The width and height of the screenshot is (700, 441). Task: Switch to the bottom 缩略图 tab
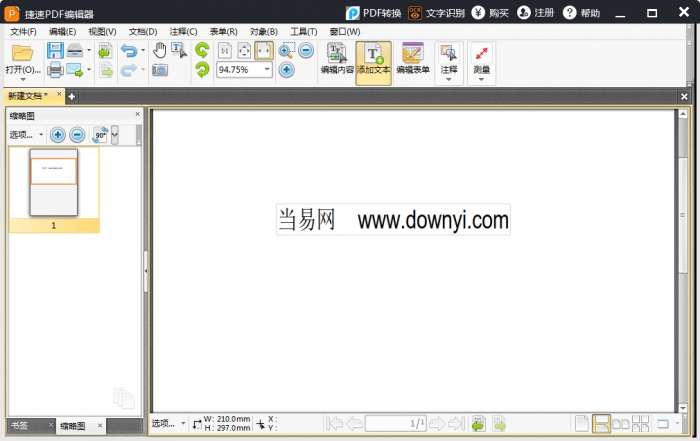(72, 426)
